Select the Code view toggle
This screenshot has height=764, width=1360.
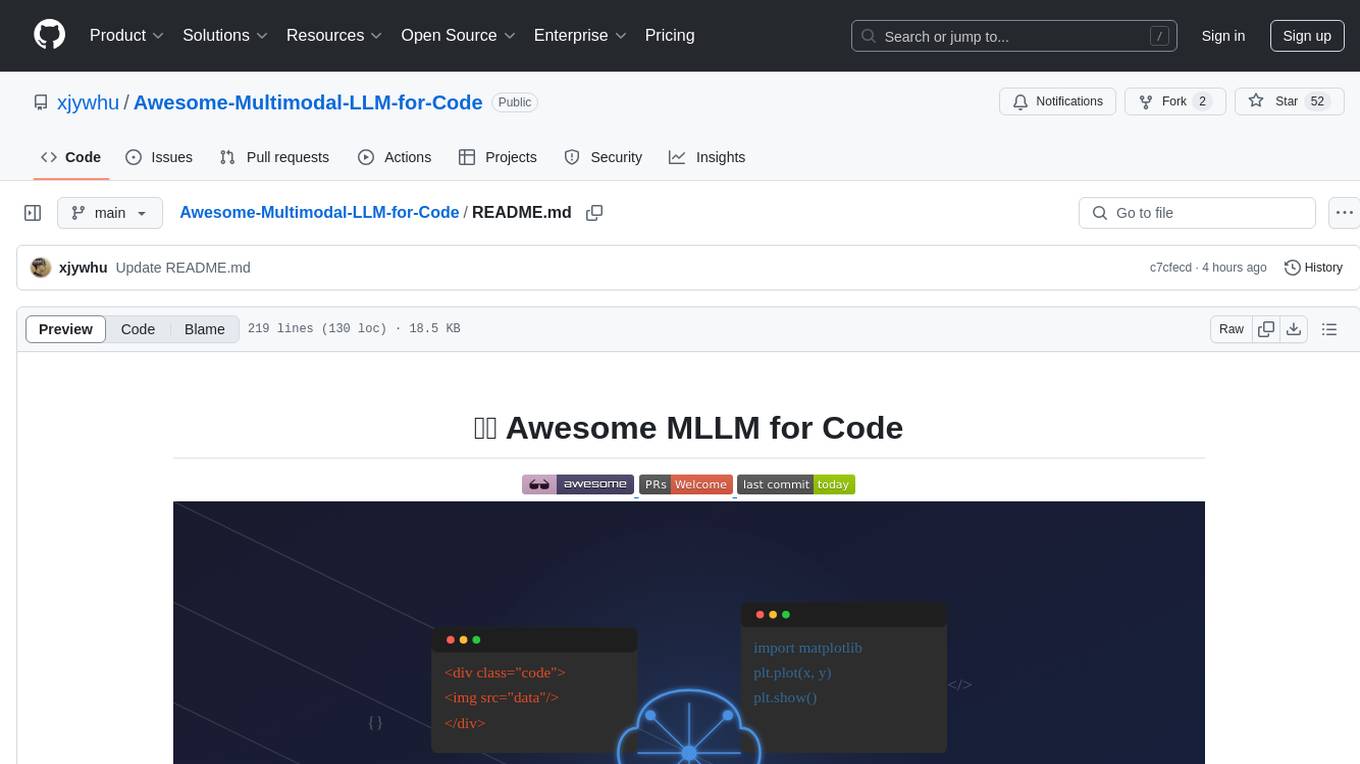pos(138,329)
